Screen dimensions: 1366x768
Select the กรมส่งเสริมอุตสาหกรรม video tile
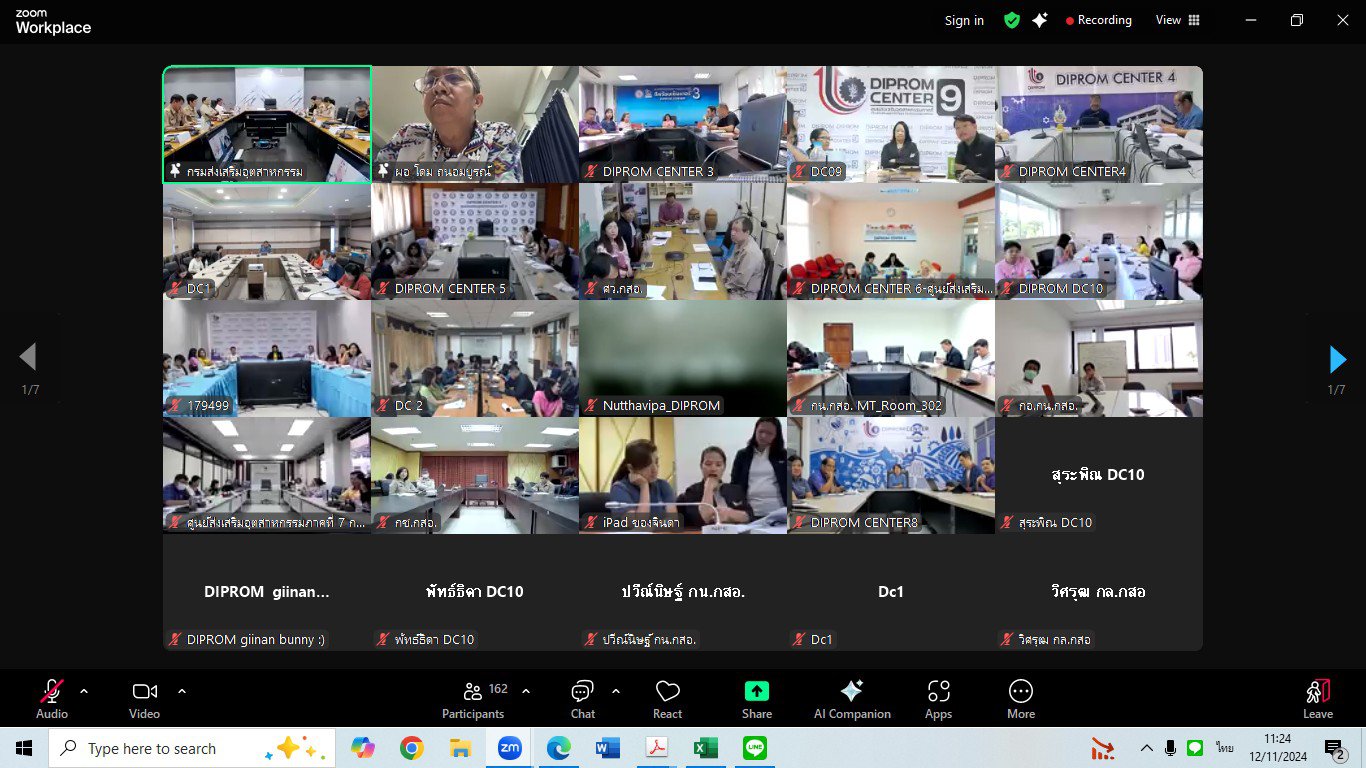(267, 124)
